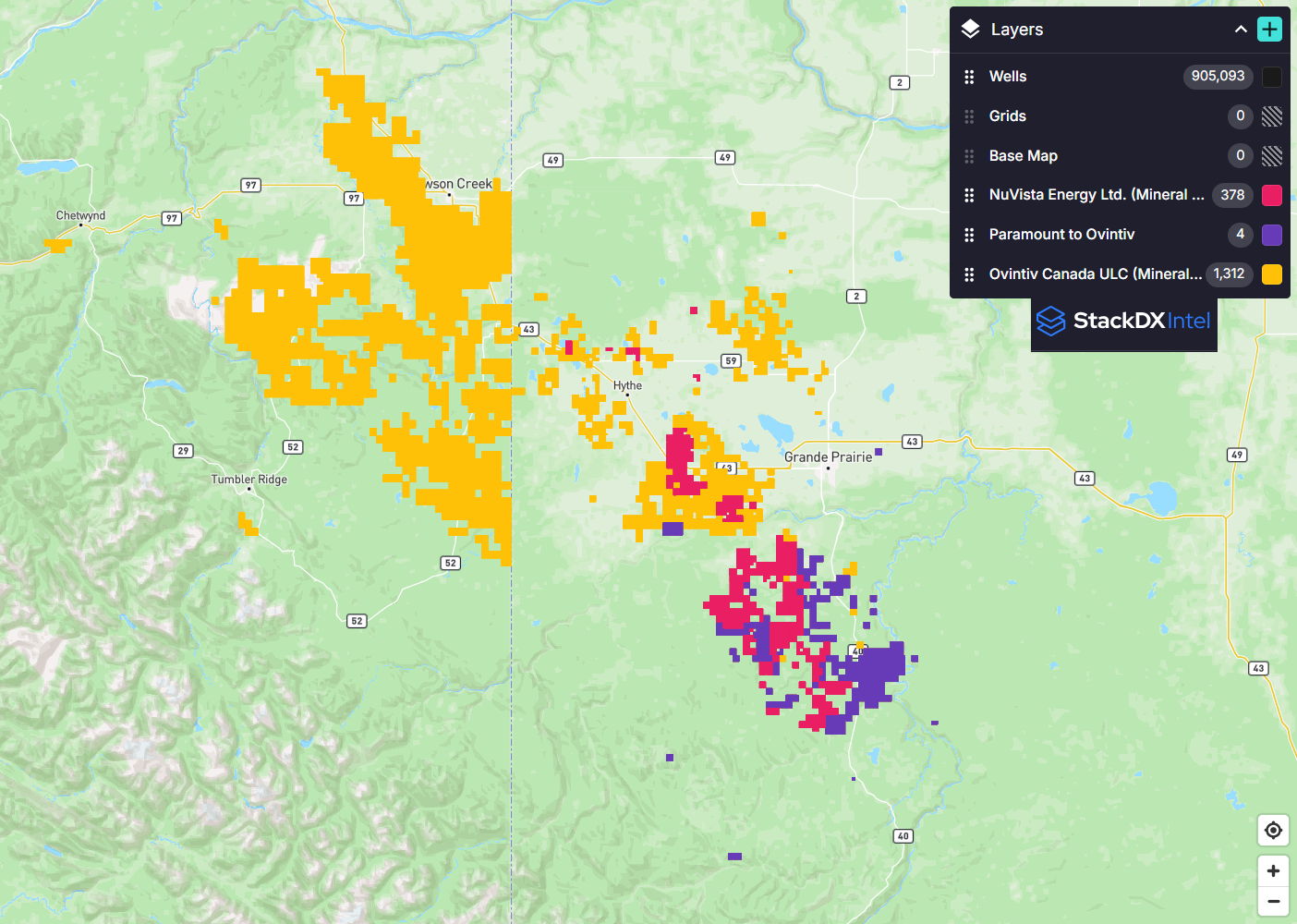Click the Grids layer drag handle

click(x=969, y=116)
